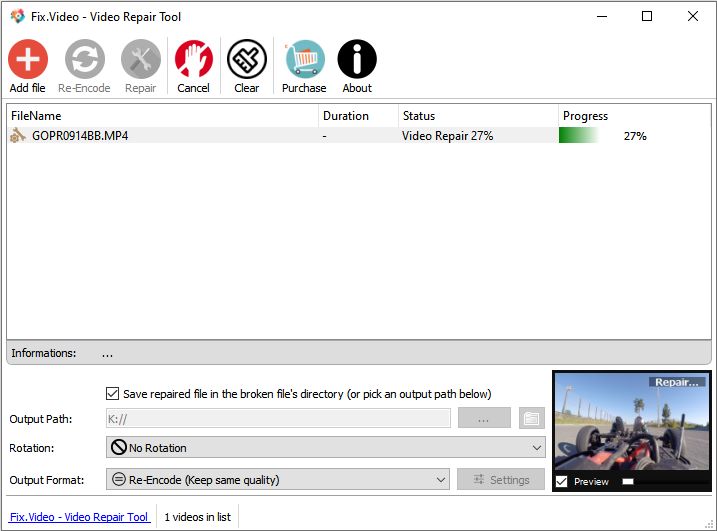This screenshot has width=717, height=531.
Task: Click the browse '...' button for Output Path
Action: click(x=484, y=418)
